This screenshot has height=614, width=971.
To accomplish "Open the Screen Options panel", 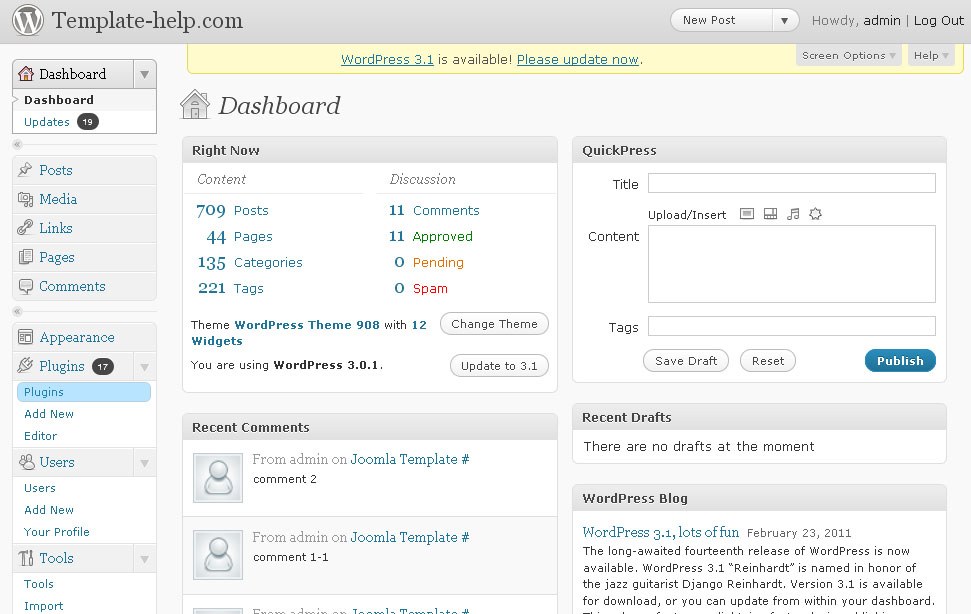I will [x=849, y=56].
